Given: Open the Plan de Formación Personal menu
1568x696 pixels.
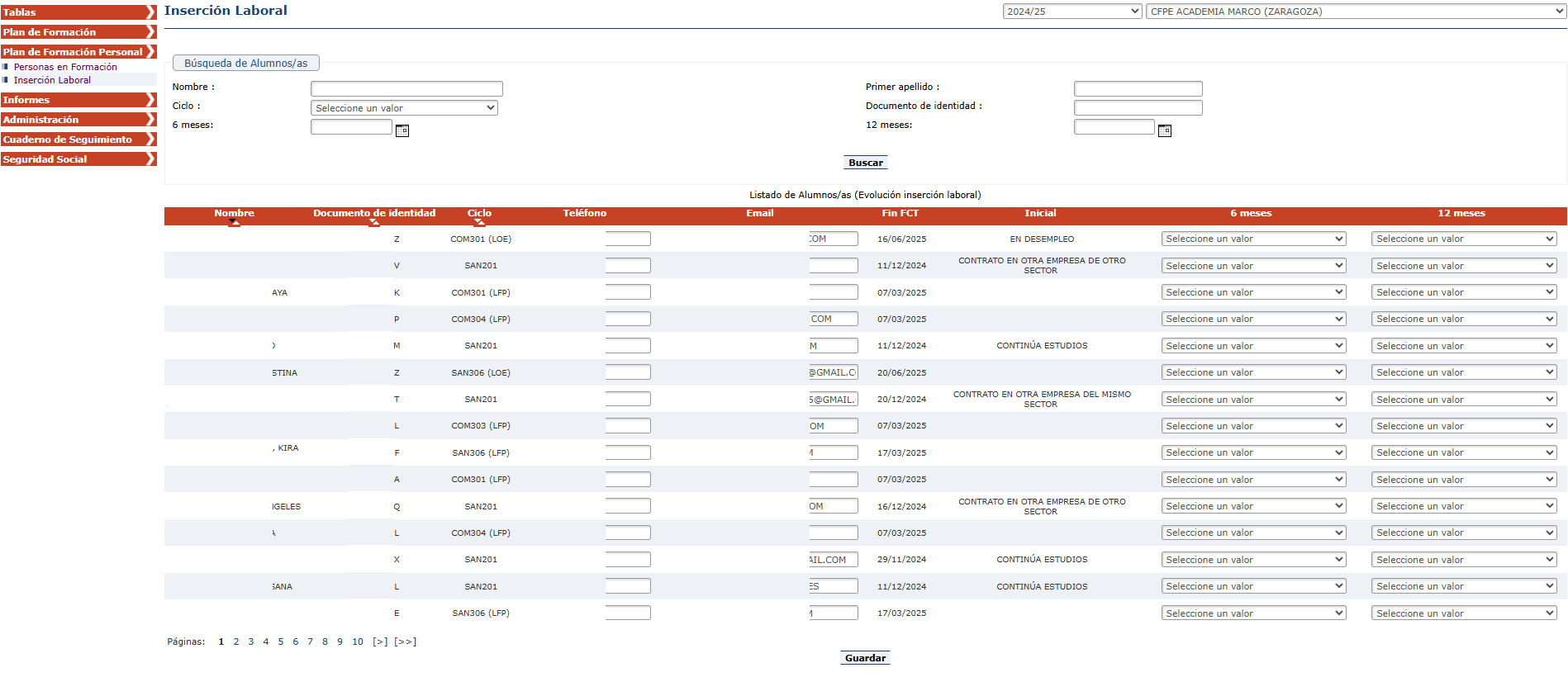Looking at the screenshot, I should pos(78,52).
